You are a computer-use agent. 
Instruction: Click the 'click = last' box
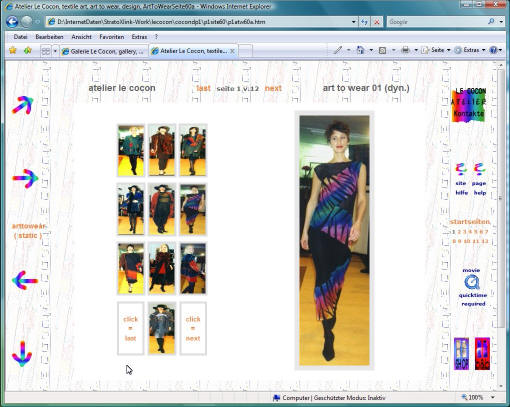pos(130,328)
